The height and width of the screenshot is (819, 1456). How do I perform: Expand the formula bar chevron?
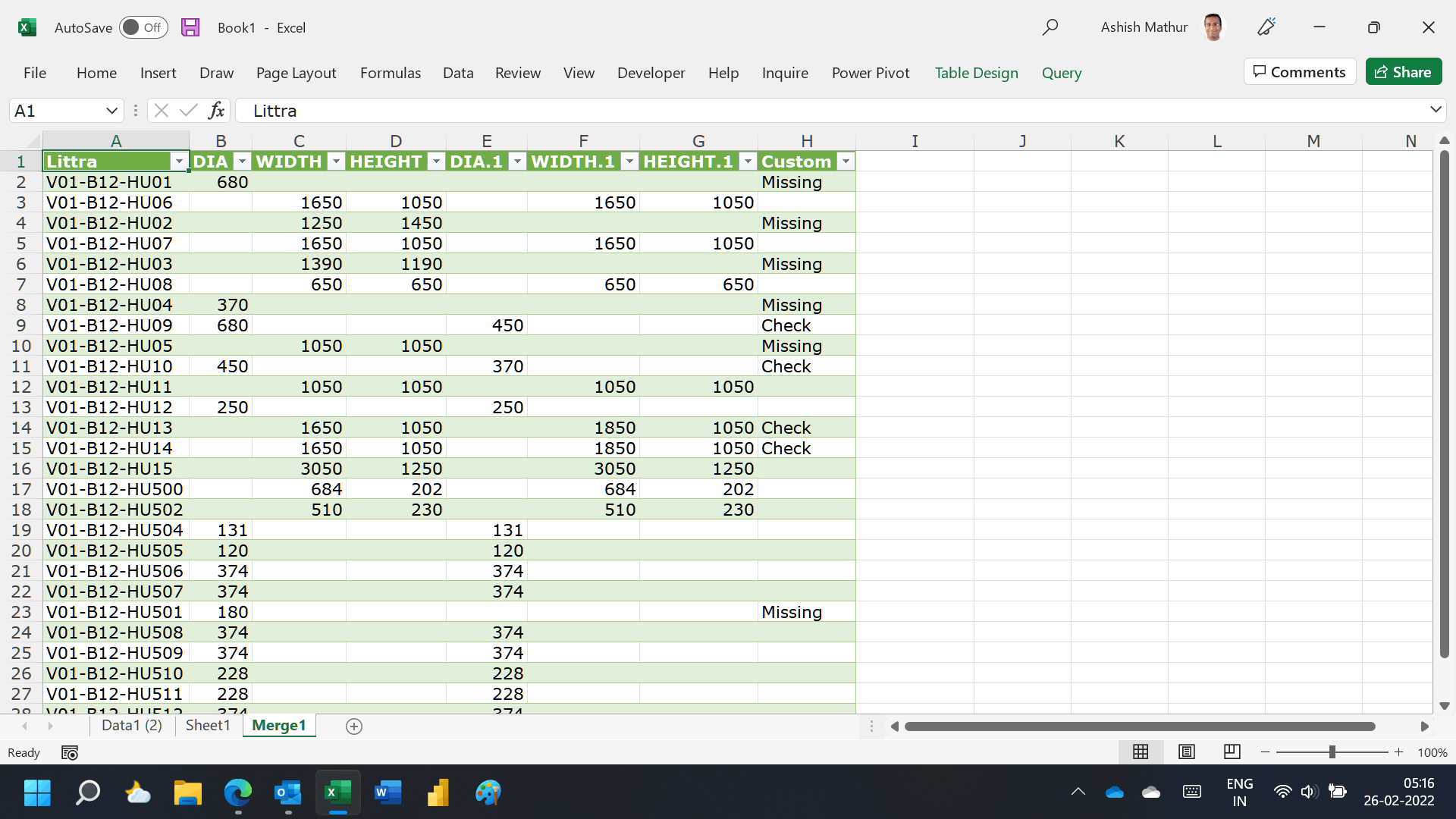[1435, 110]
